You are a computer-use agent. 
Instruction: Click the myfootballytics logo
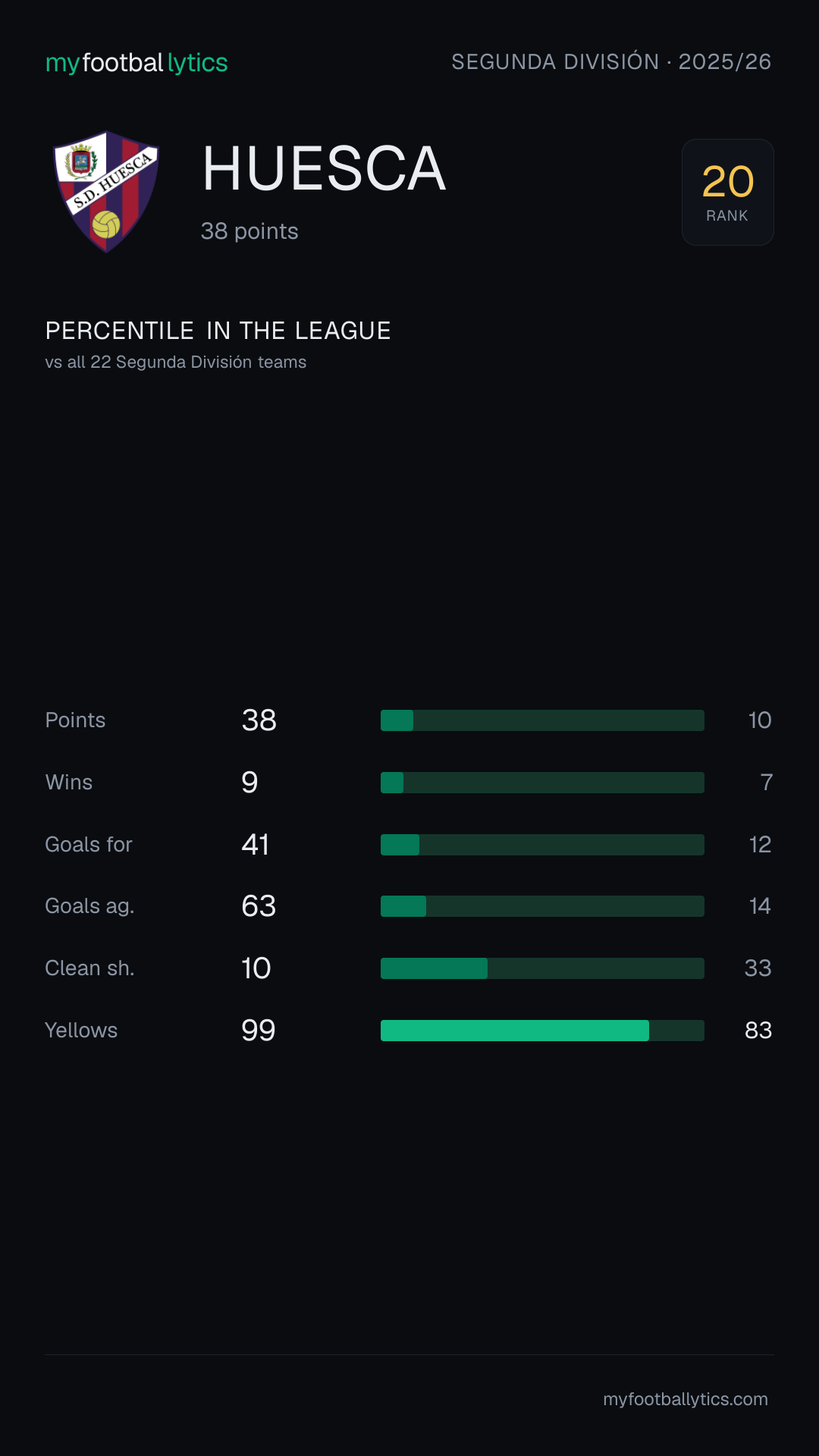pyautogui.click(x=136, y=63)
